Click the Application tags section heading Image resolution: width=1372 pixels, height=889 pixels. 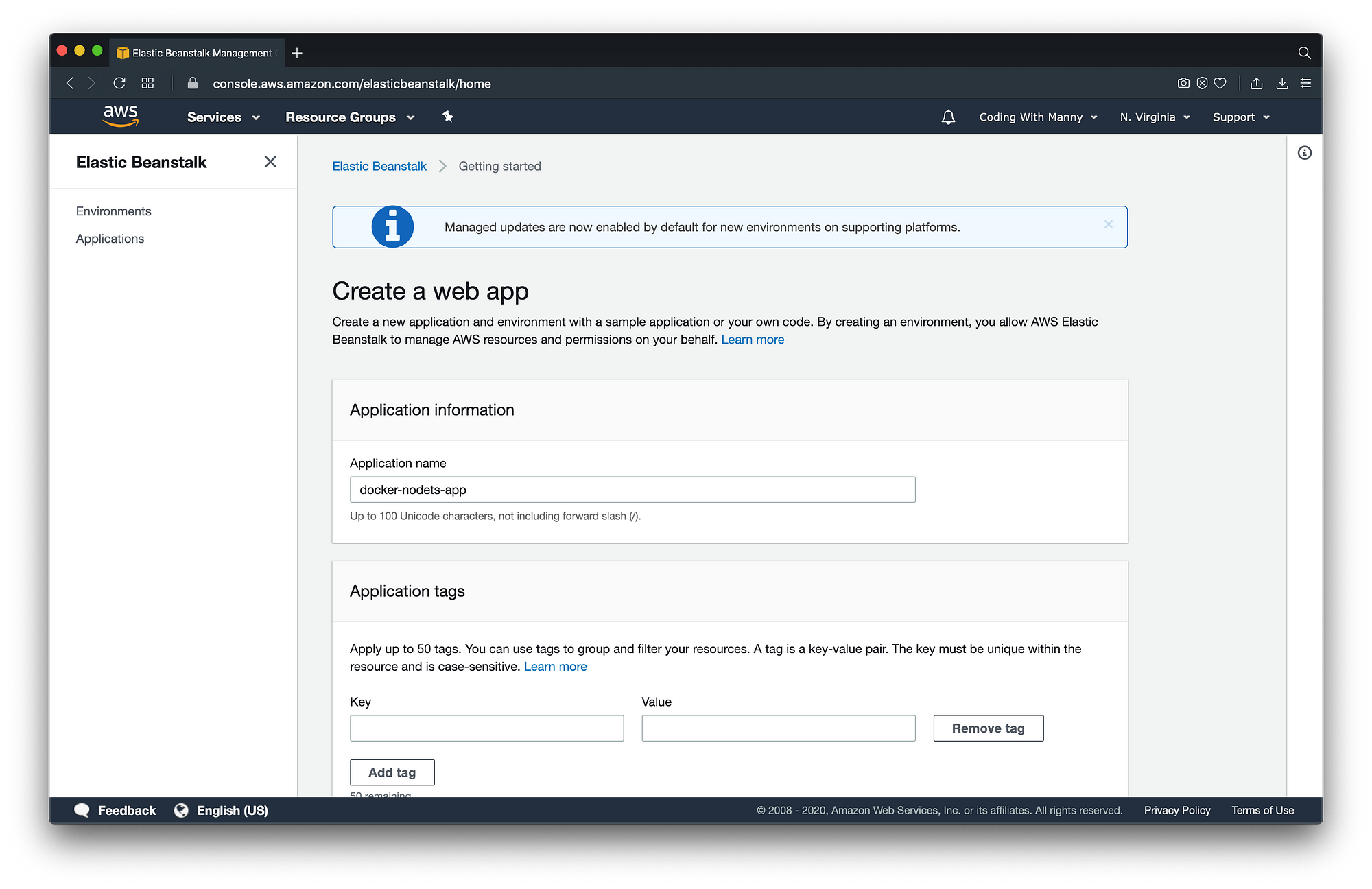[x=407, y=591]
